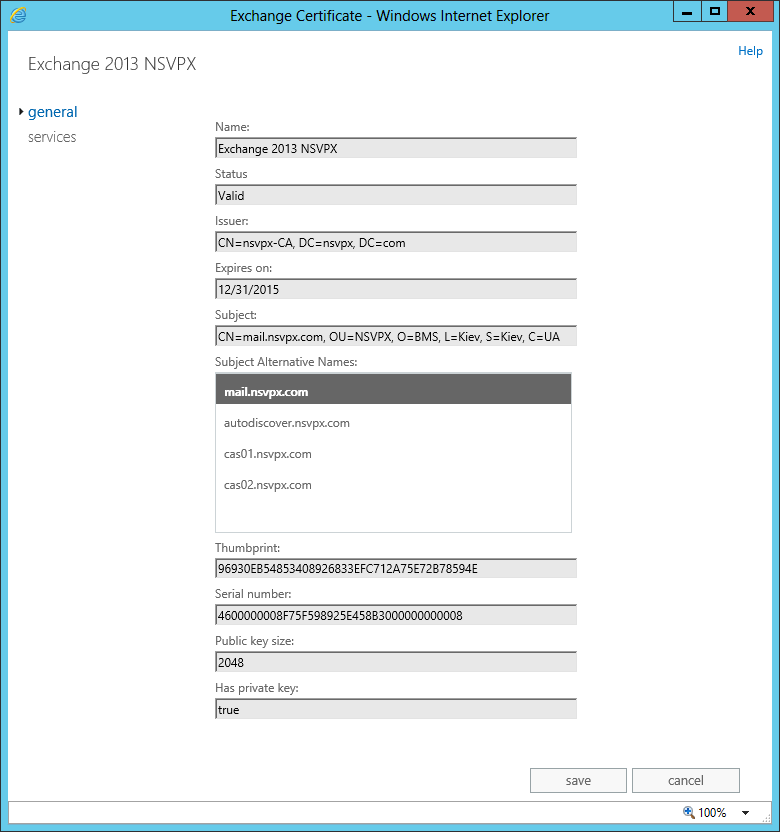Image resolution: width=780 pixels, height=832 pixels.
Task: Click the Serial number field
Action: point(396,616)
